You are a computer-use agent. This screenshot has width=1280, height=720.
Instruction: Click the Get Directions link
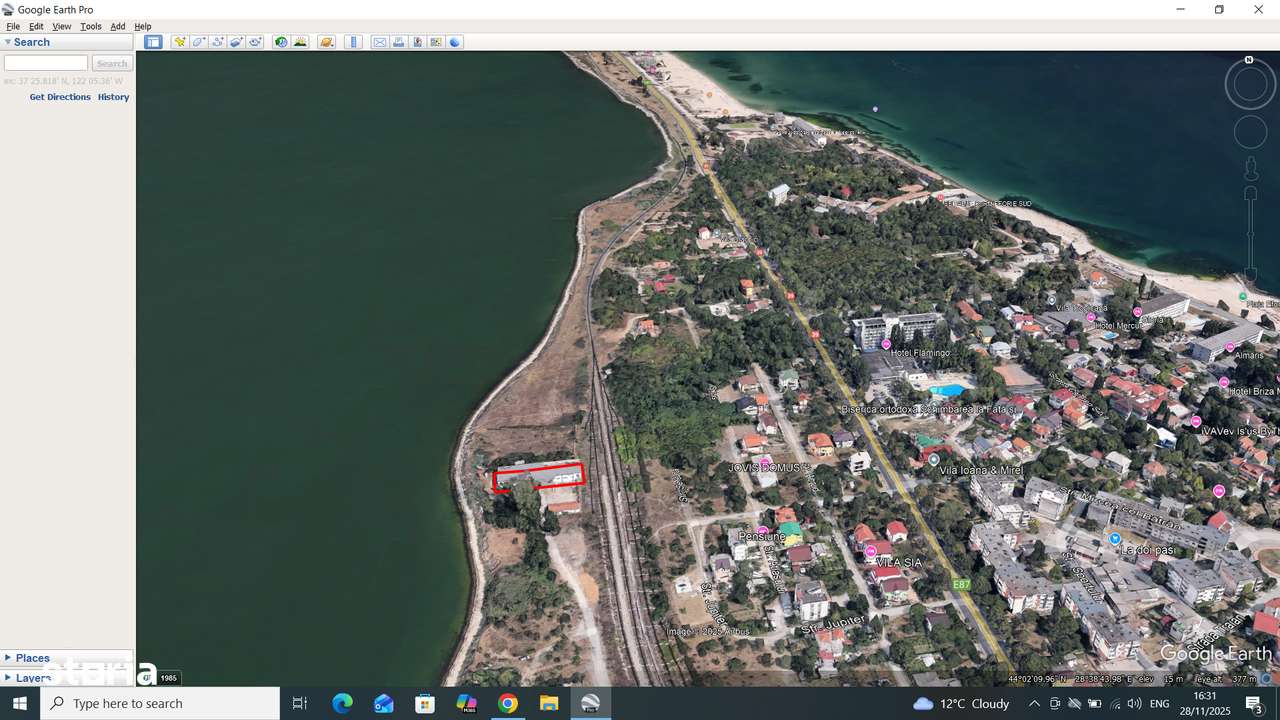pyautogui.click(x=60, y=96)
